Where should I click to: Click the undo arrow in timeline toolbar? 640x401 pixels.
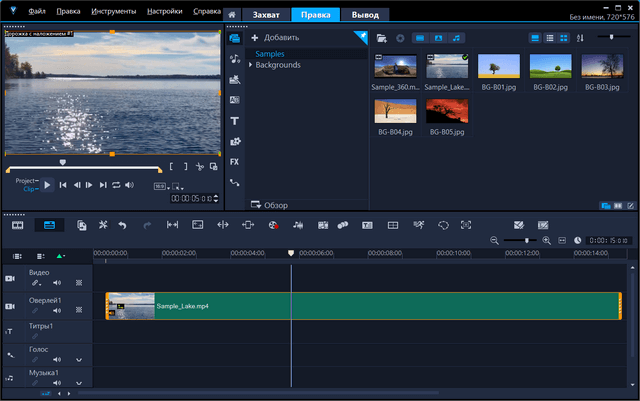(x=122, y=225)
